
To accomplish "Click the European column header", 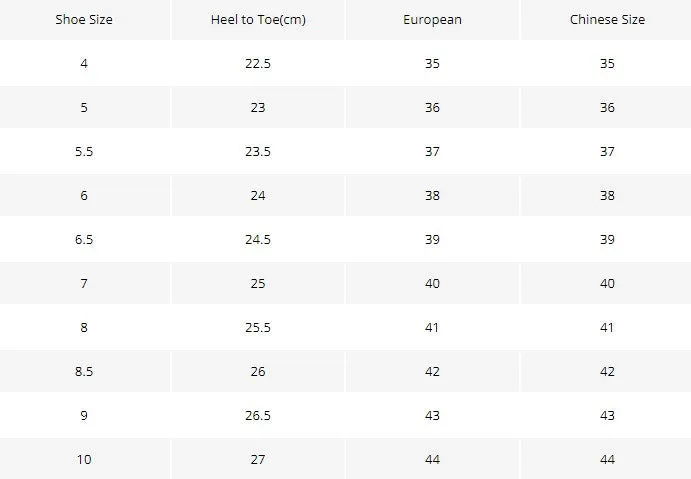I will click(432, 19).
